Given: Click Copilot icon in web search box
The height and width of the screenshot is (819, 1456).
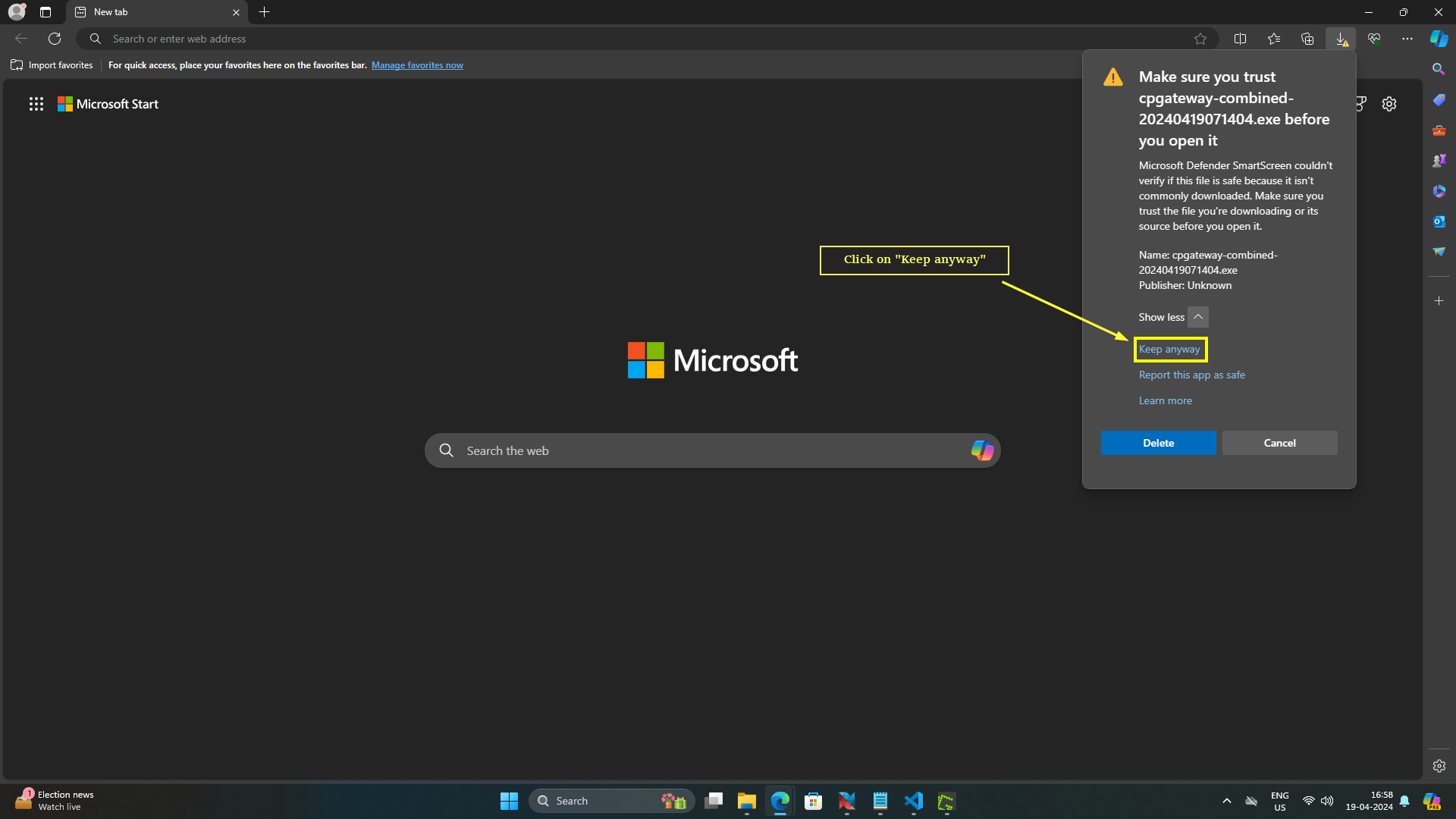Looking at the screenshot, I should pyautogui.click(x=982, y=450).
